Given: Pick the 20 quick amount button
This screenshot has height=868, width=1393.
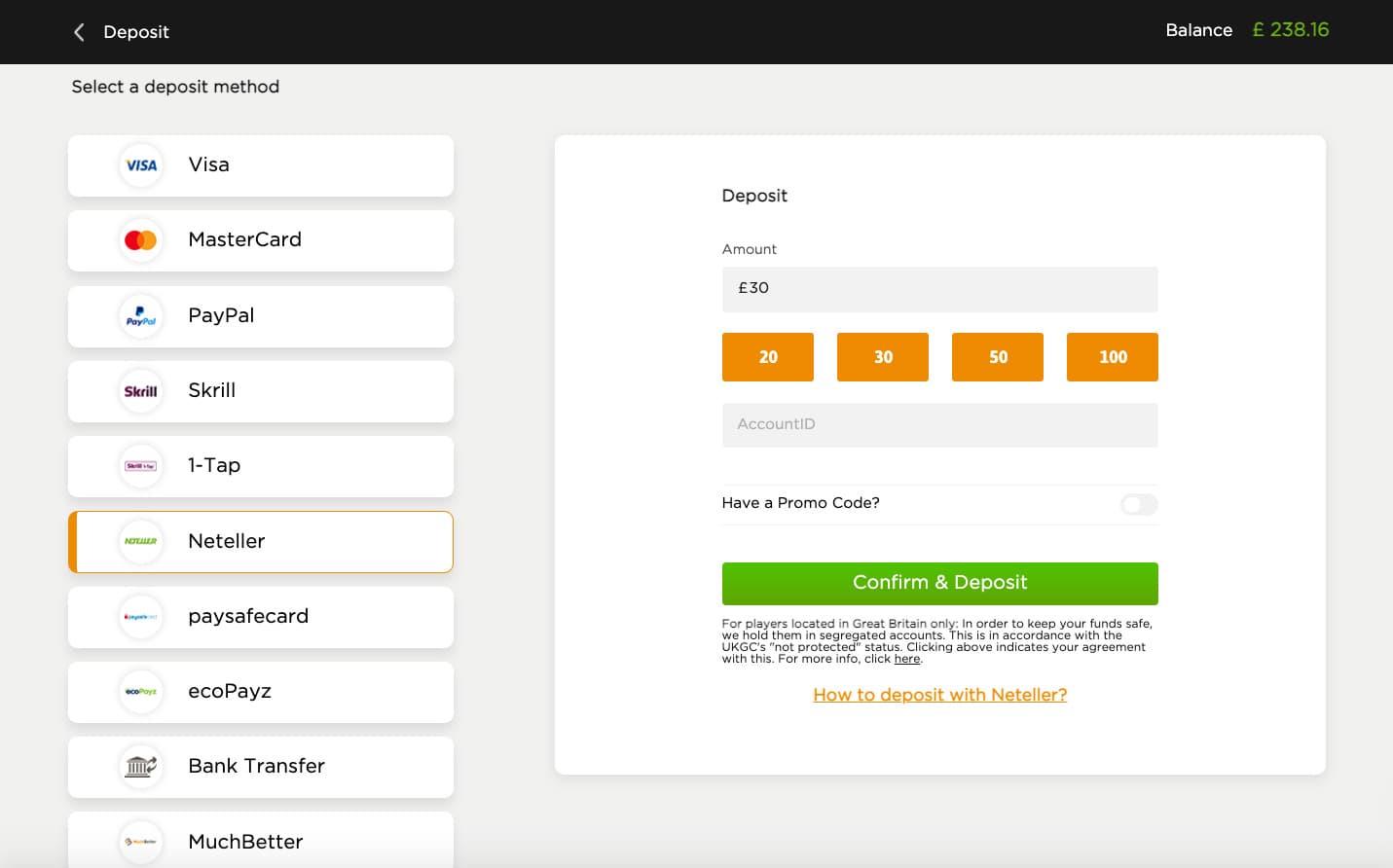Looking at the screenshot, I should coord(768,357).
